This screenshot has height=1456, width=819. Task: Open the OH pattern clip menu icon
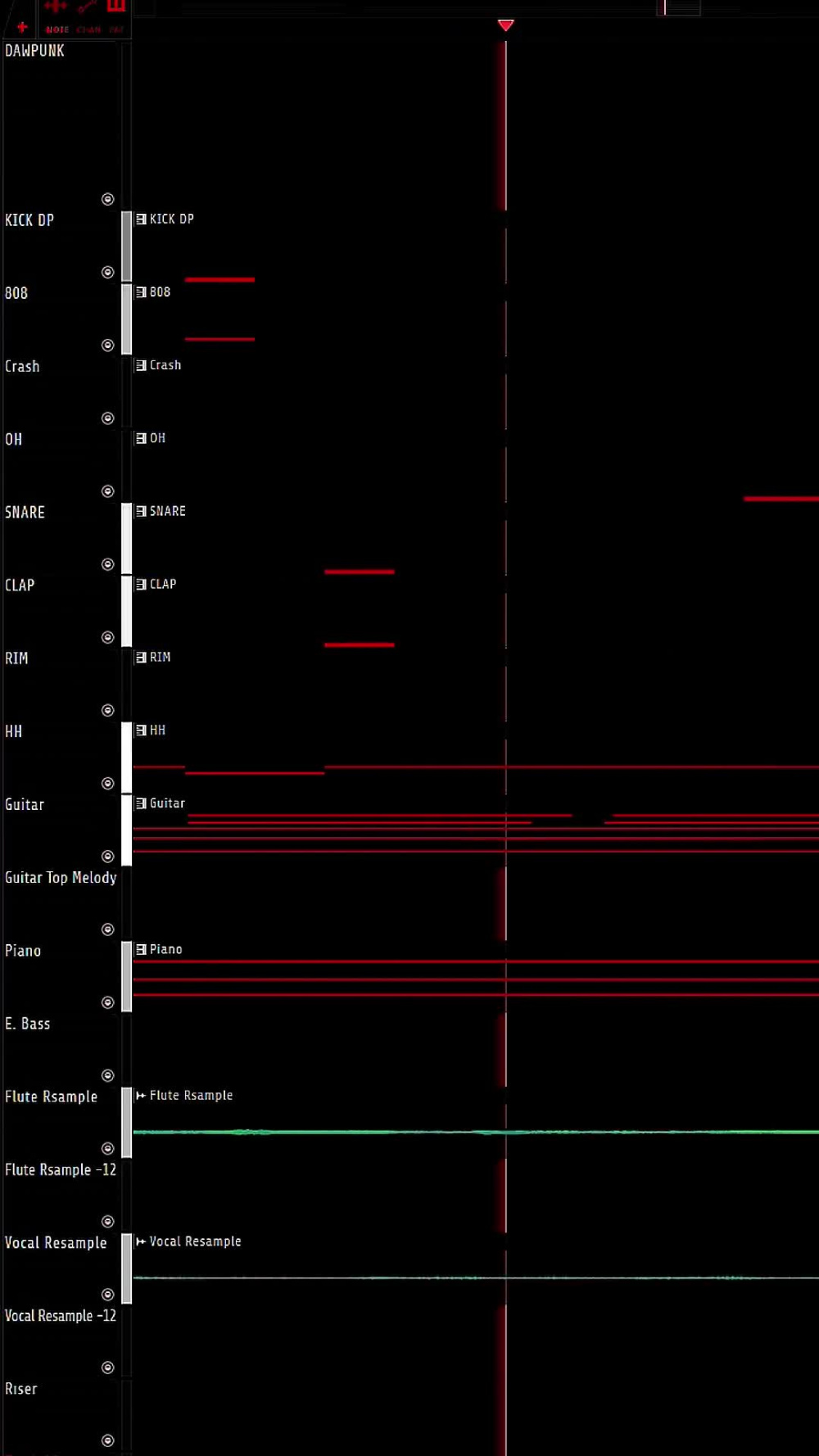pyautogui.click(x=141, y=438)
